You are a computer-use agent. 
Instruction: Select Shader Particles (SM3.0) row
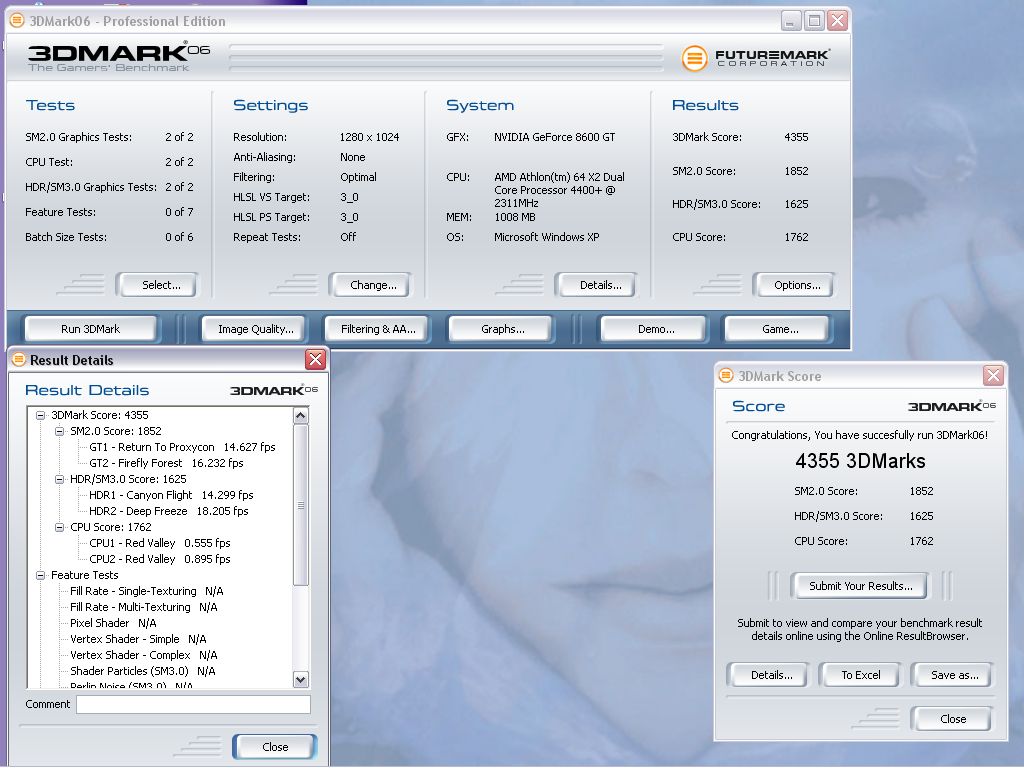click(x=142, y=671)
